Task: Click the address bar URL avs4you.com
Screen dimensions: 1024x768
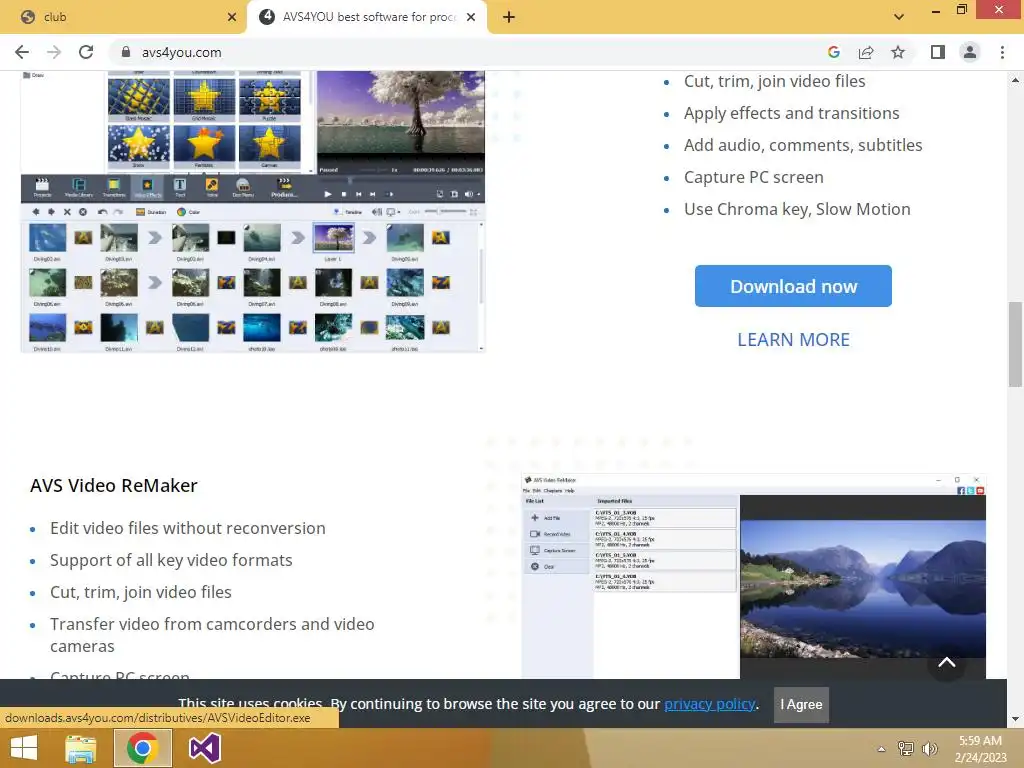Action: 182,52
